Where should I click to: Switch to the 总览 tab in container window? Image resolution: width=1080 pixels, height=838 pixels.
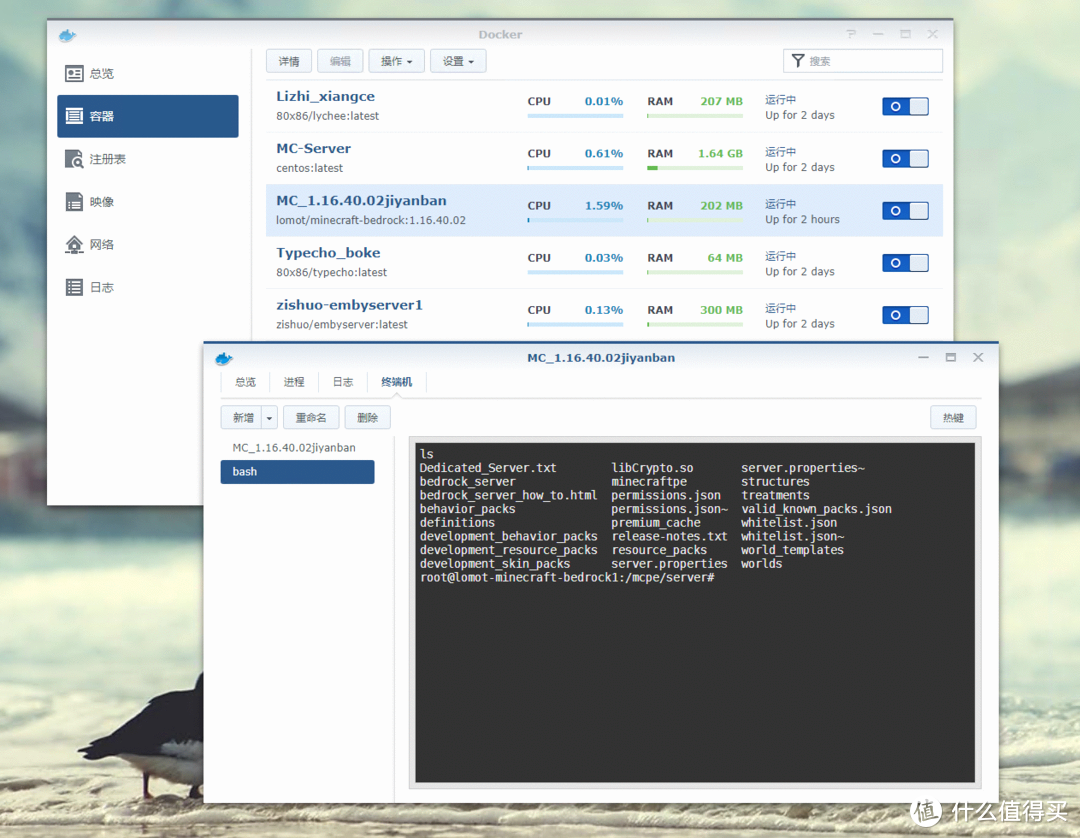[245, 382]
